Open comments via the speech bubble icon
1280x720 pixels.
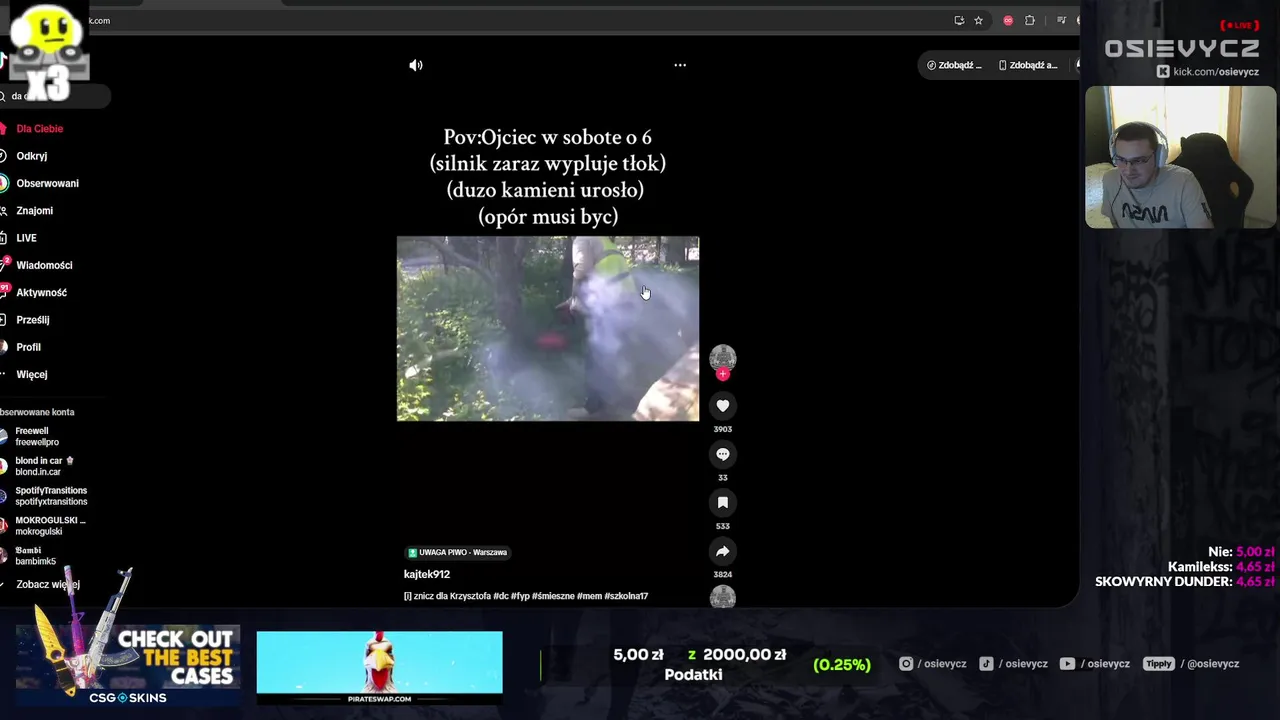(723, 454)
